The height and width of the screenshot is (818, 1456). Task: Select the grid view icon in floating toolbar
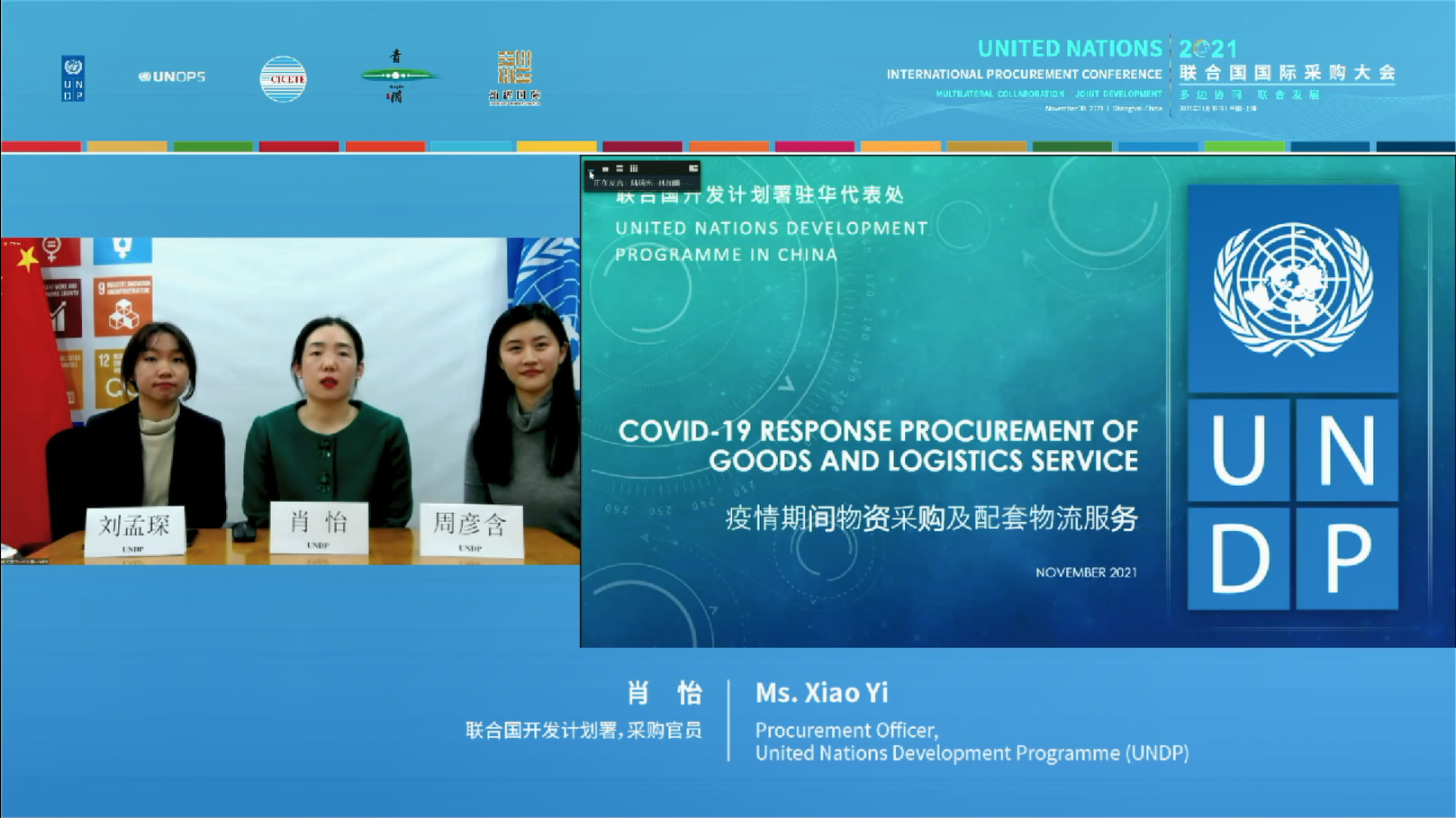pos(634,168)
